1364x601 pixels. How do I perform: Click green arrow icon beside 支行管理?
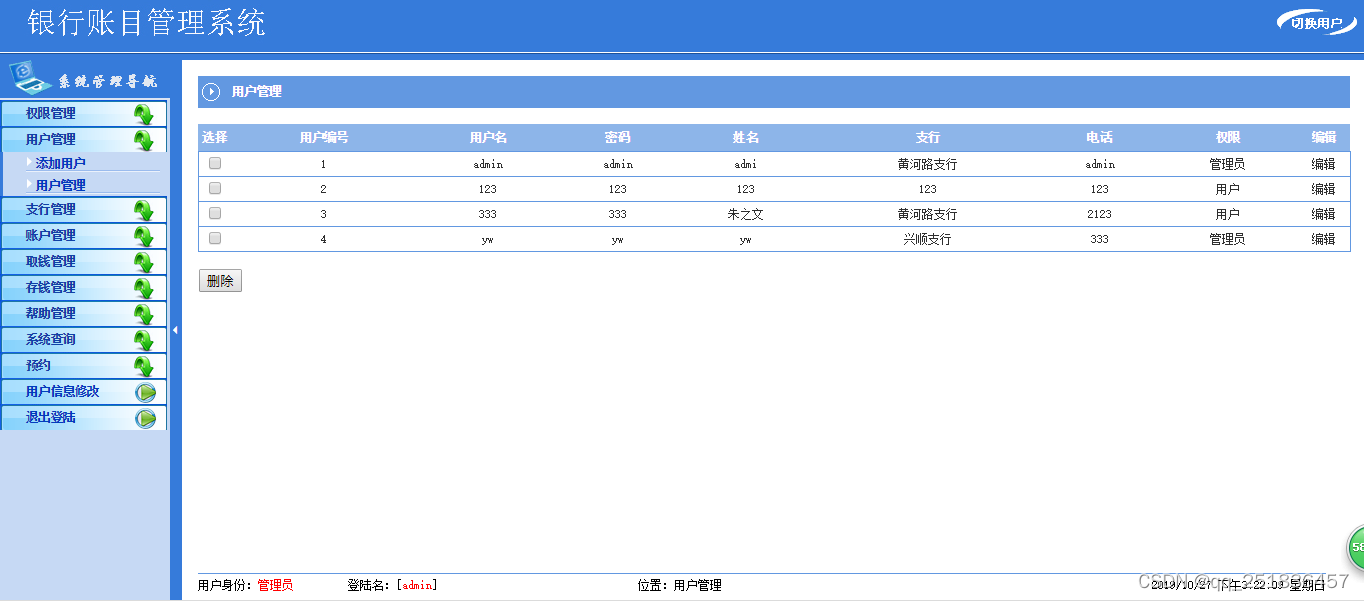144,210
